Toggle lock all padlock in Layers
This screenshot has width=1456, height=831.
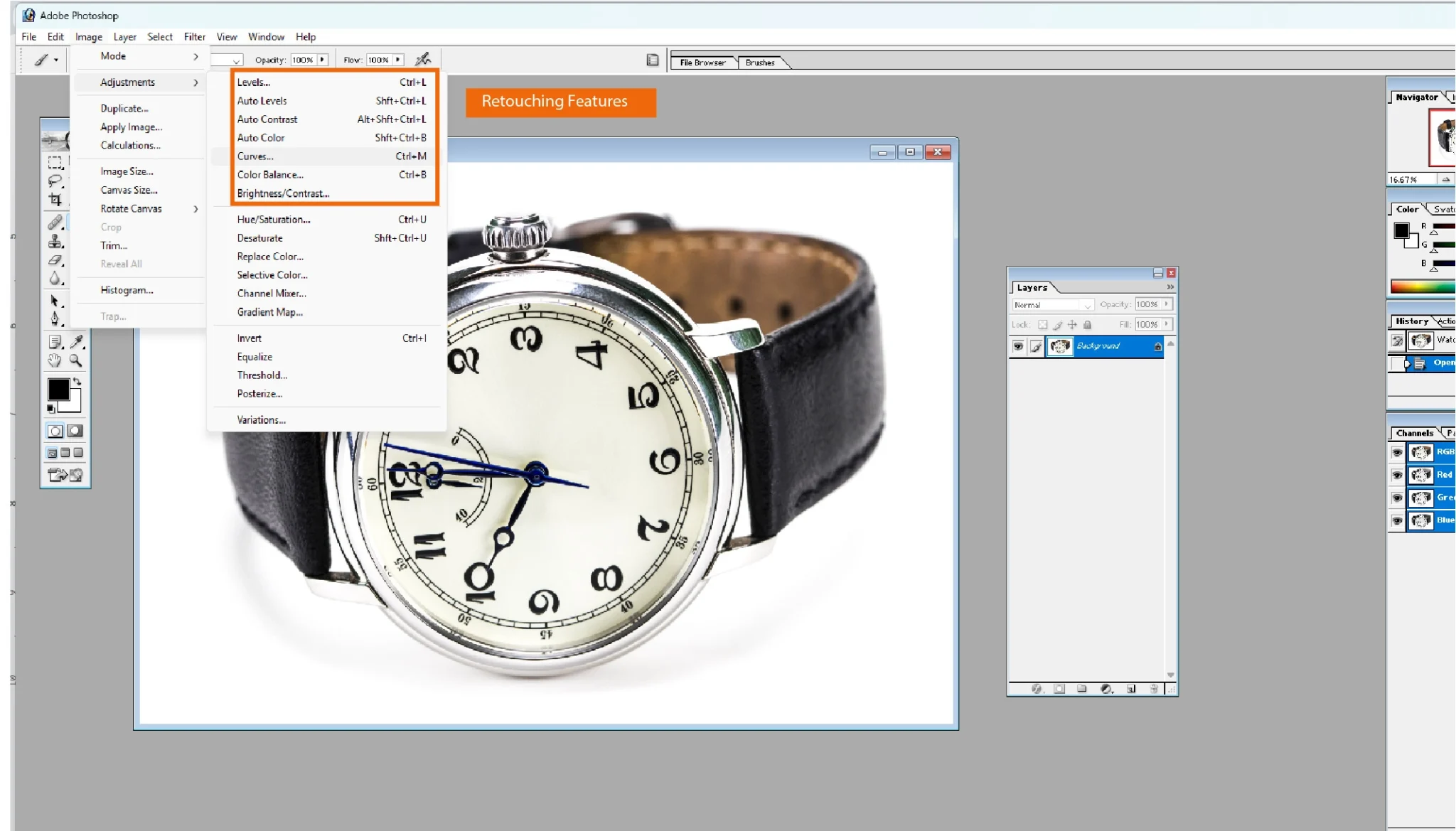point(1087,325)
